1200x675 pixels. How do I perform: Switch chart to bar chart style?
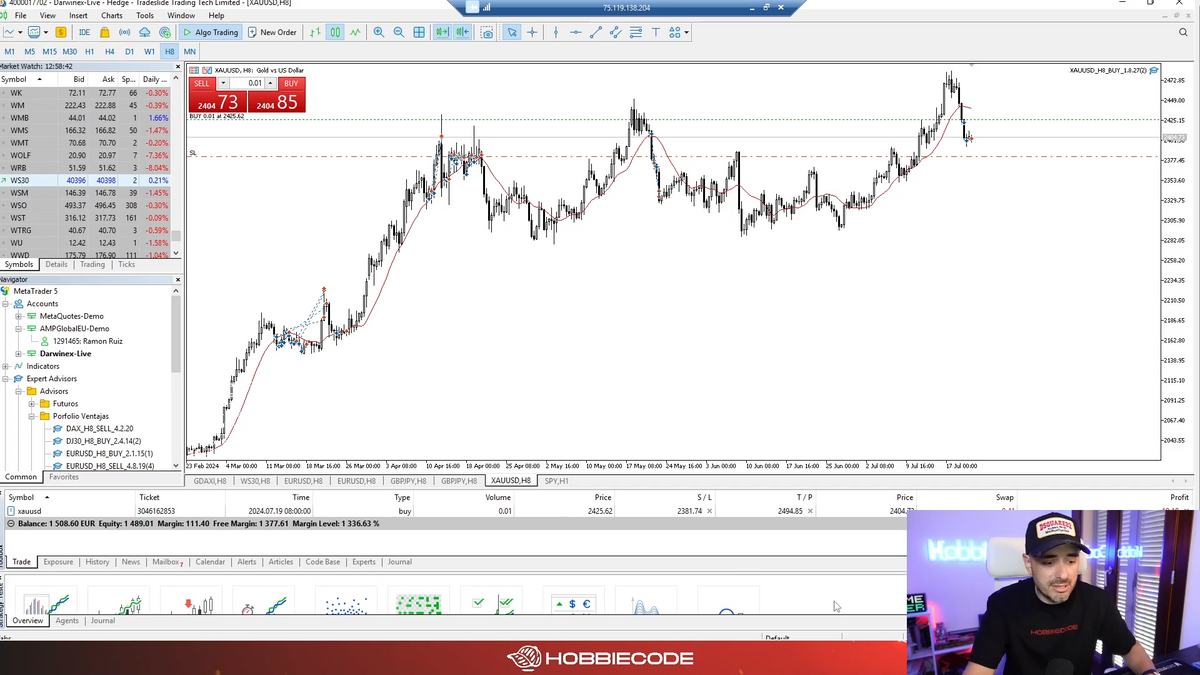[315, 32]
